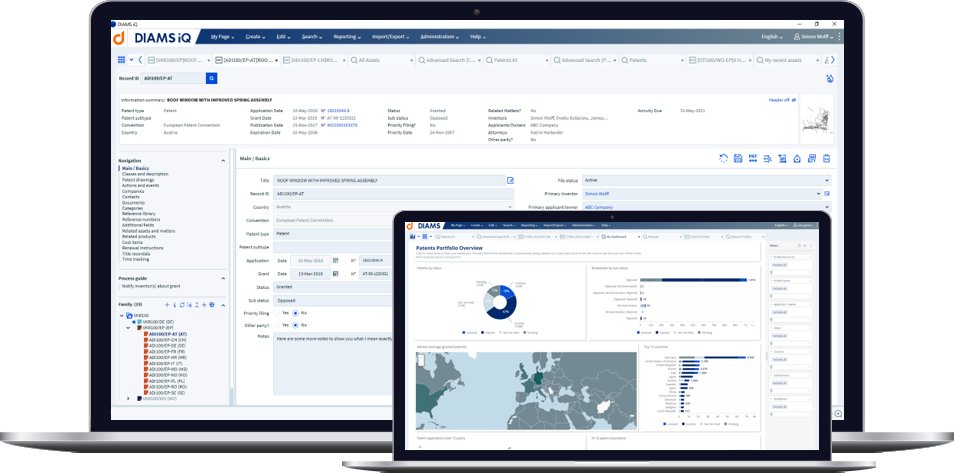Open the Country dropdown showing Austria
This screenshot has height=474, width=954.
(x=394, y=207)
